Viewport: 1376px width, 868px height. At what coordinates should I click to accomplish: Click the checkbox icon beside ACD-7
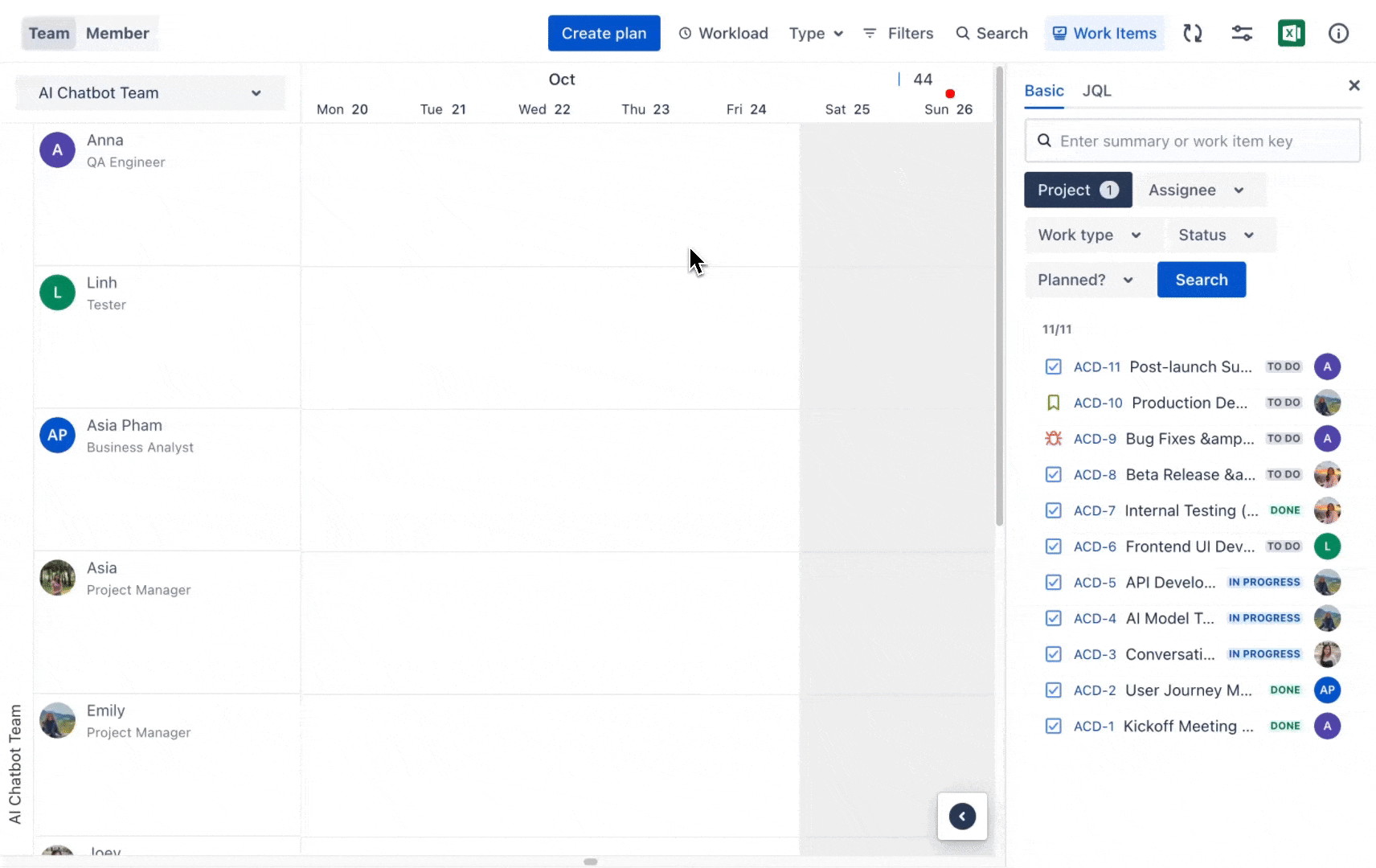pyautogui.click(x=1054, y=510)
